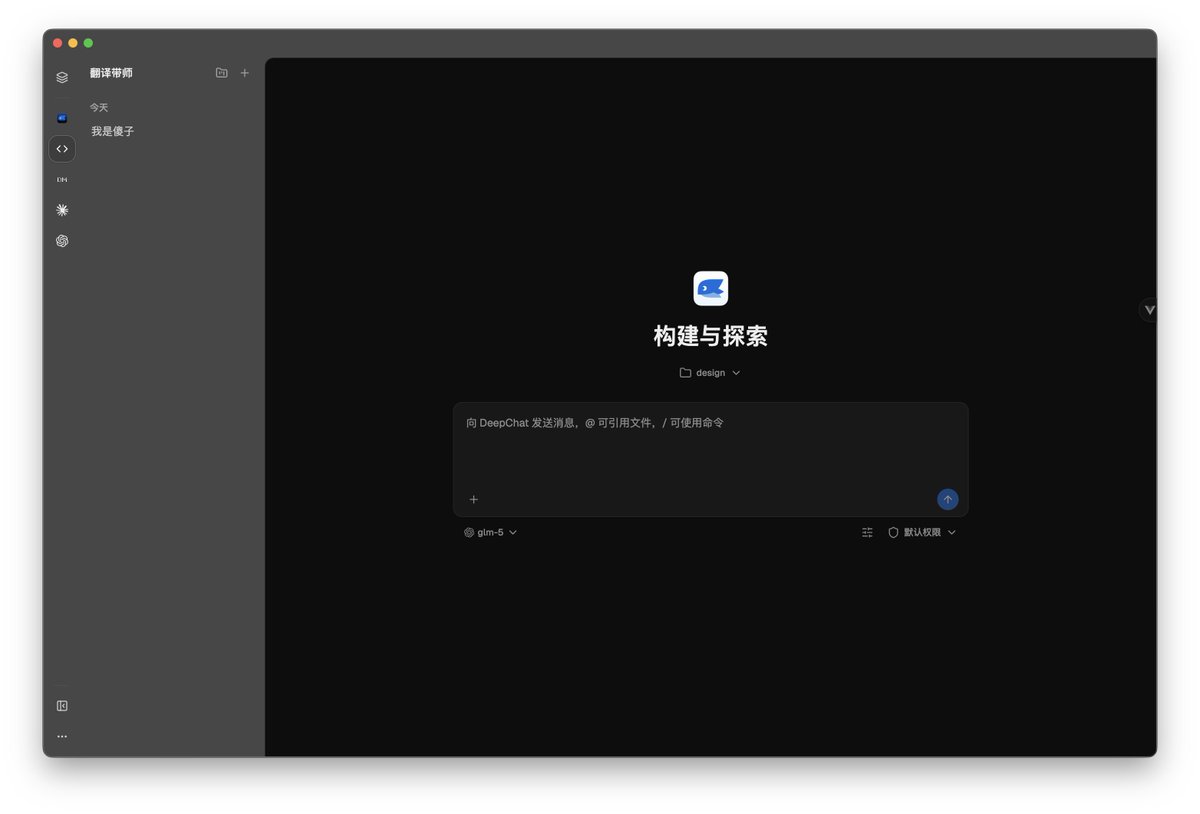Screen dimensions: 1200x814
Task: Collapse the sidebar panel icon at bottom
Action: [x=62, y=706]
